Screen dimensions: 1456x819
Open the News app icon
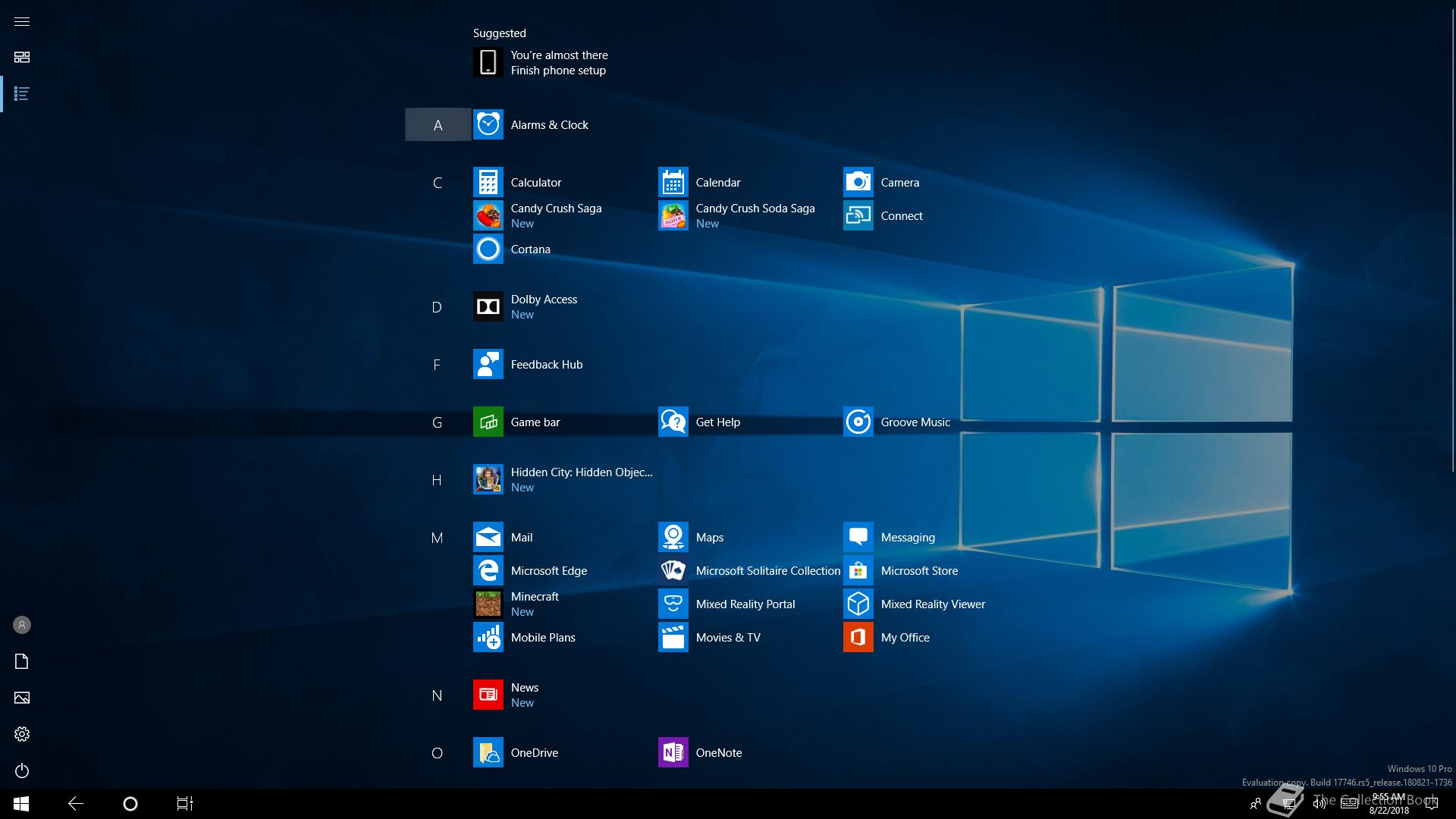pyautogui.click(x=488, y=695)
